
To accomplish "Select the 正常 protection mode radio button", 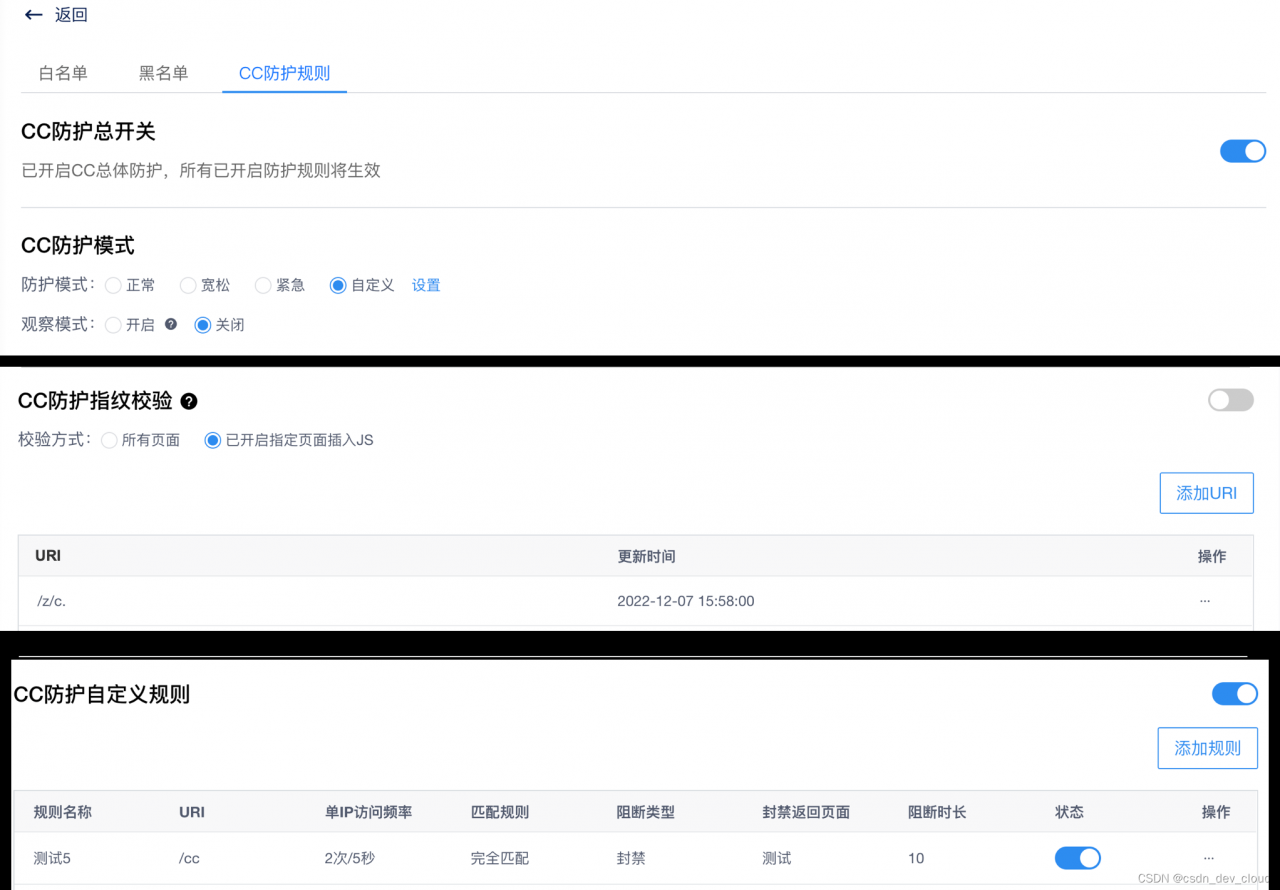I will pyautogui.click(x=113, y=285).
